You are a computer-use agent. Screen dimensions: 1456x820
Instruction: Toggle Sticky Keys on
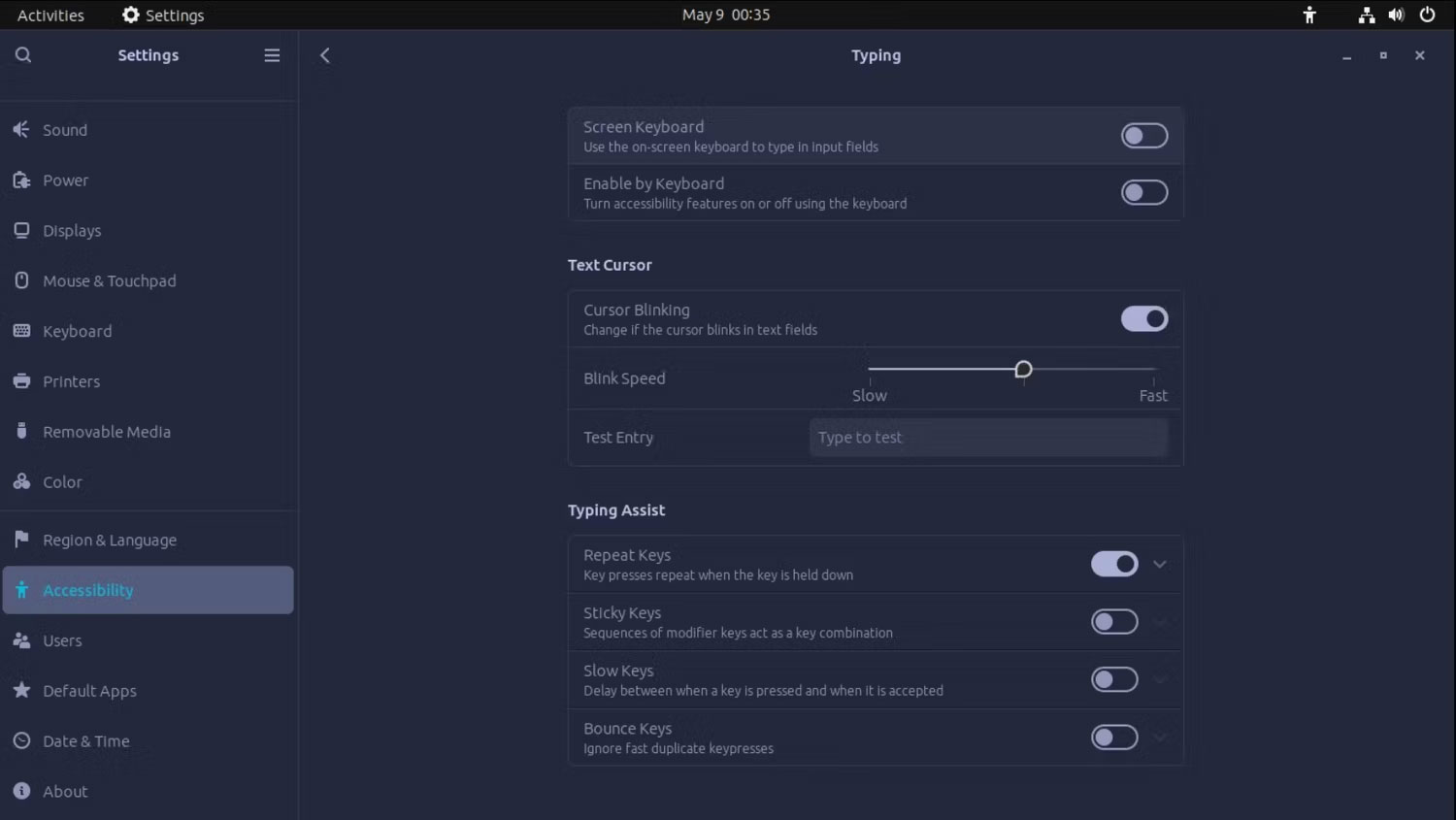[x=1114, y=622]
